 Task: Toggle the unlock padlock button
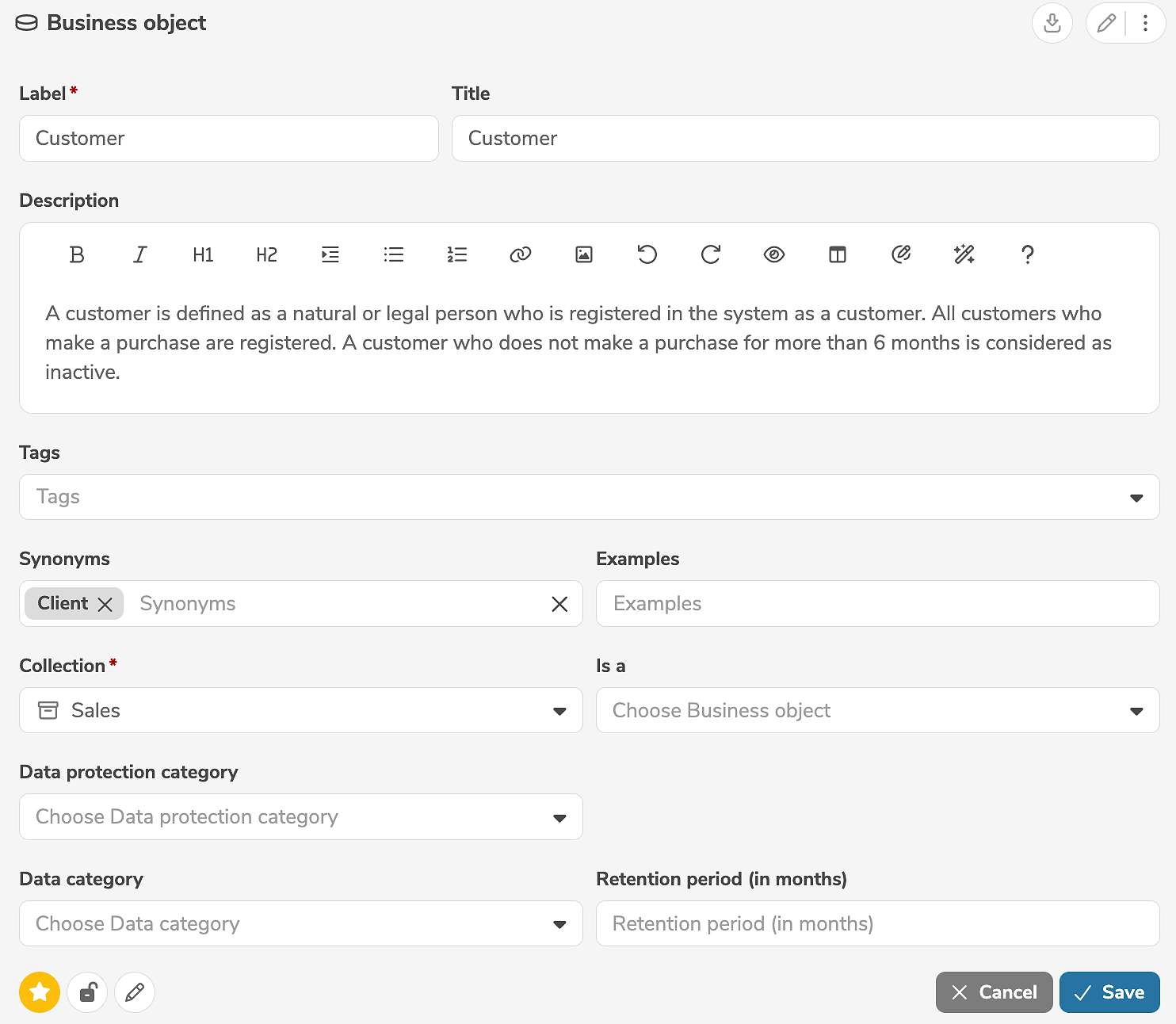pos(87,992)
